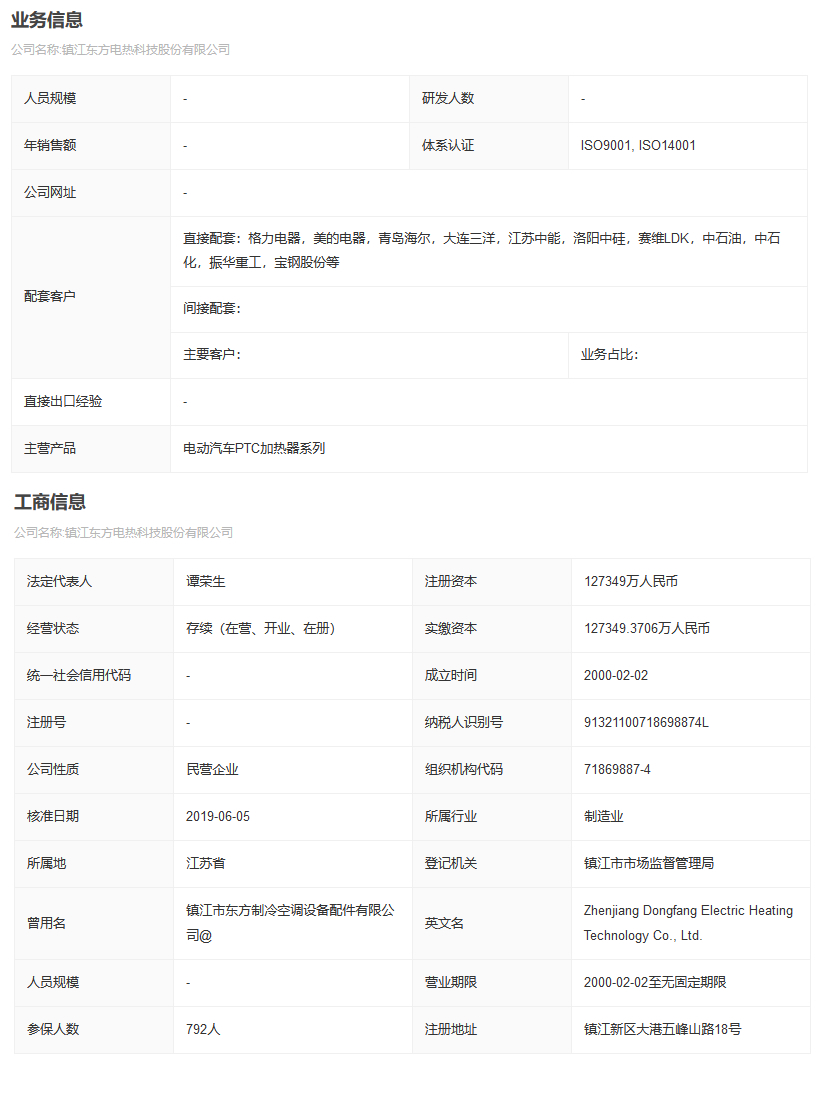The width and height of the screenshot is (826, 1100).
Task: Click the 法定代表人 label
Action: (59, 582)
